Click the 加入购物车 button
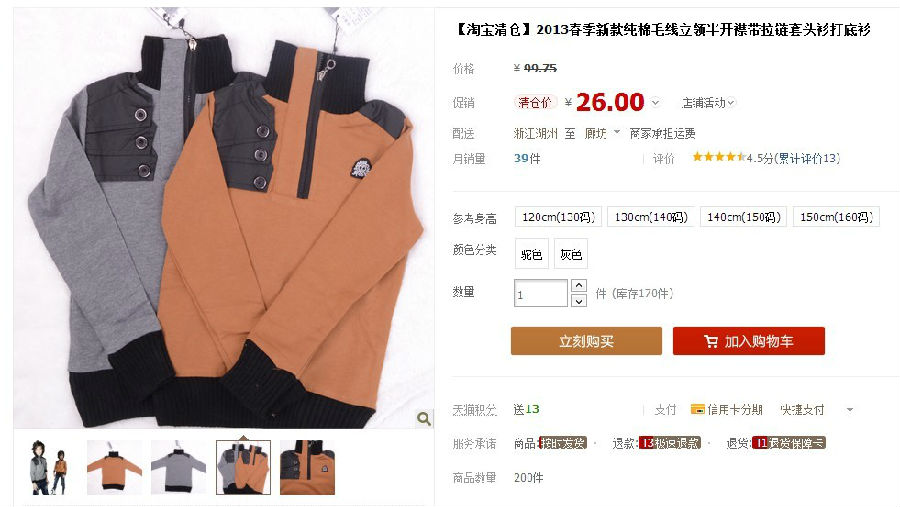The width and height of the screenshot is (900, 507). (x=748, y=341)
